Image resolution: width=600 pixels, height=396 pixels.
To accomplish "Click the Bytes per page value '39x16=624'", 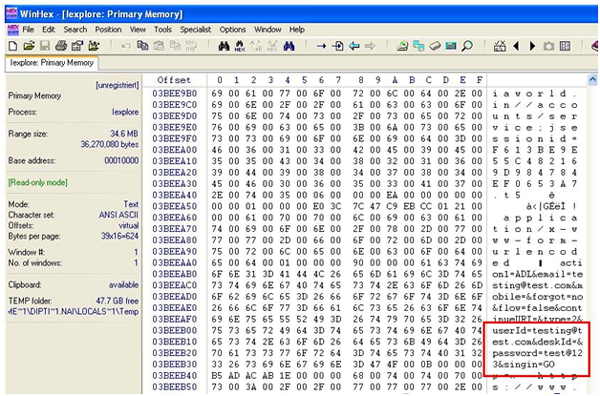I will pos(120,236).
